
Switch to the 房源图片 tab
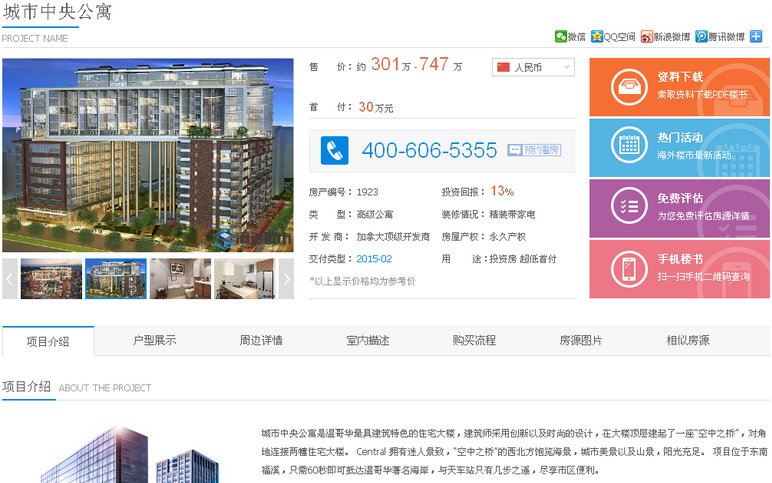coord(581,340)
